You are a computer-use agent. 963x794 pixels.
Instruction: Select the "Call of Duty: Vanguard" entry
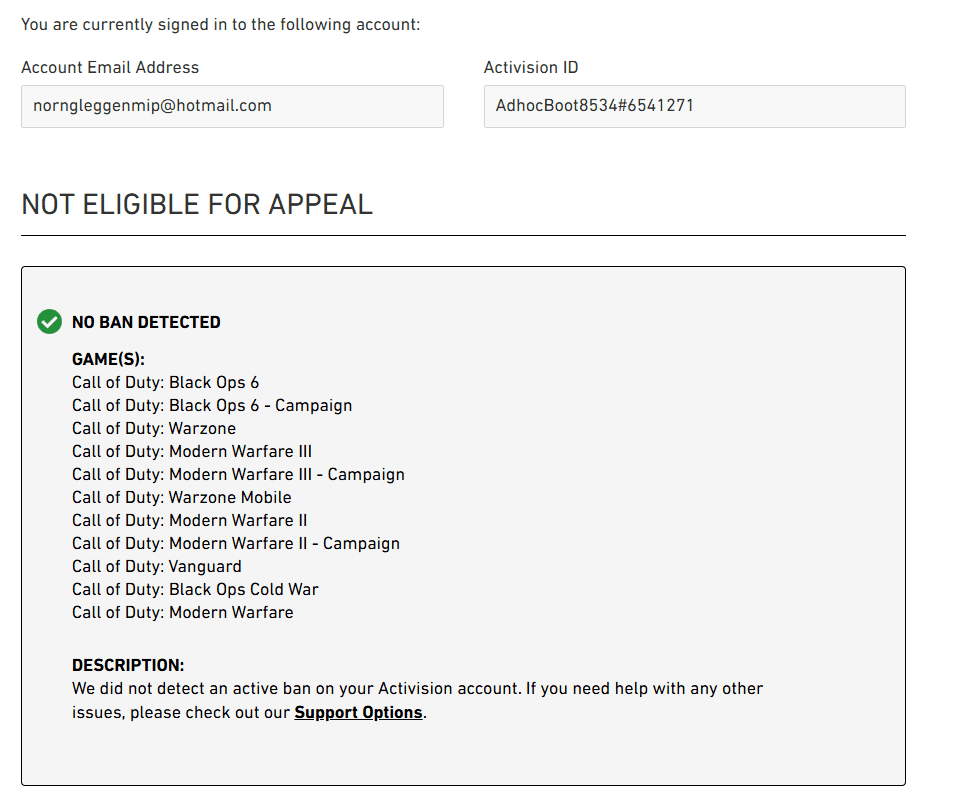pos(157,566)
